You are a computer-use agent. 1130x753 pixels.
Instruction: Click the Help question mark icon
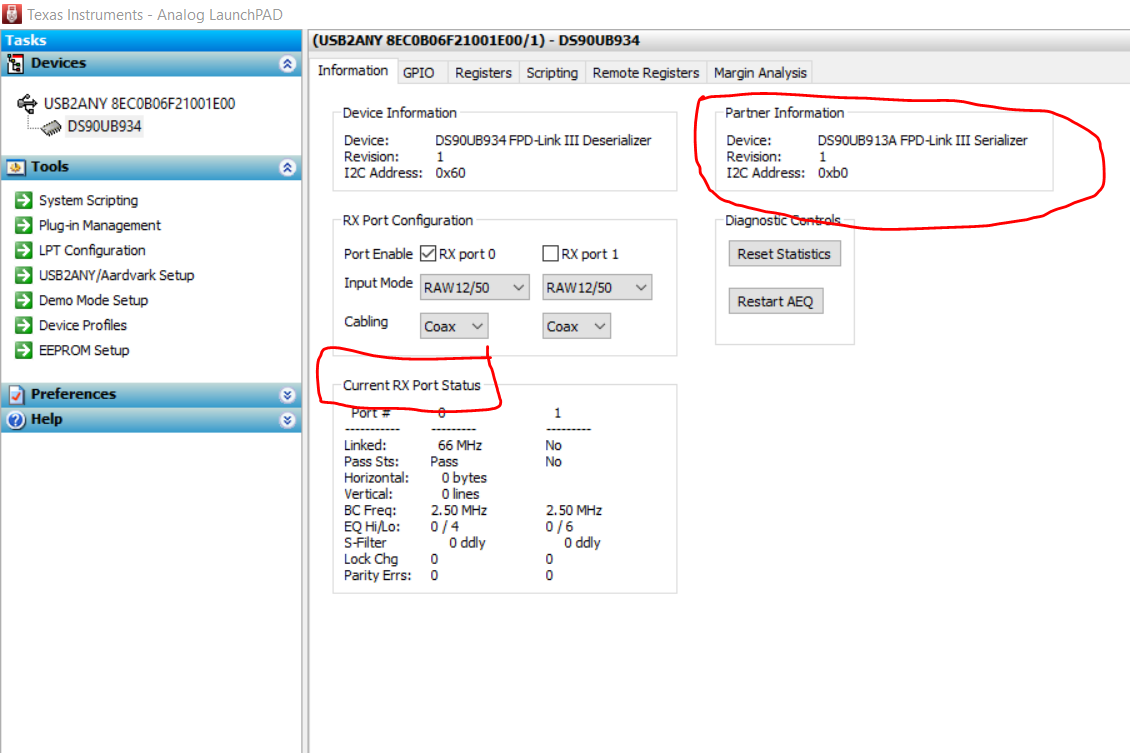[x=16, y=419]
